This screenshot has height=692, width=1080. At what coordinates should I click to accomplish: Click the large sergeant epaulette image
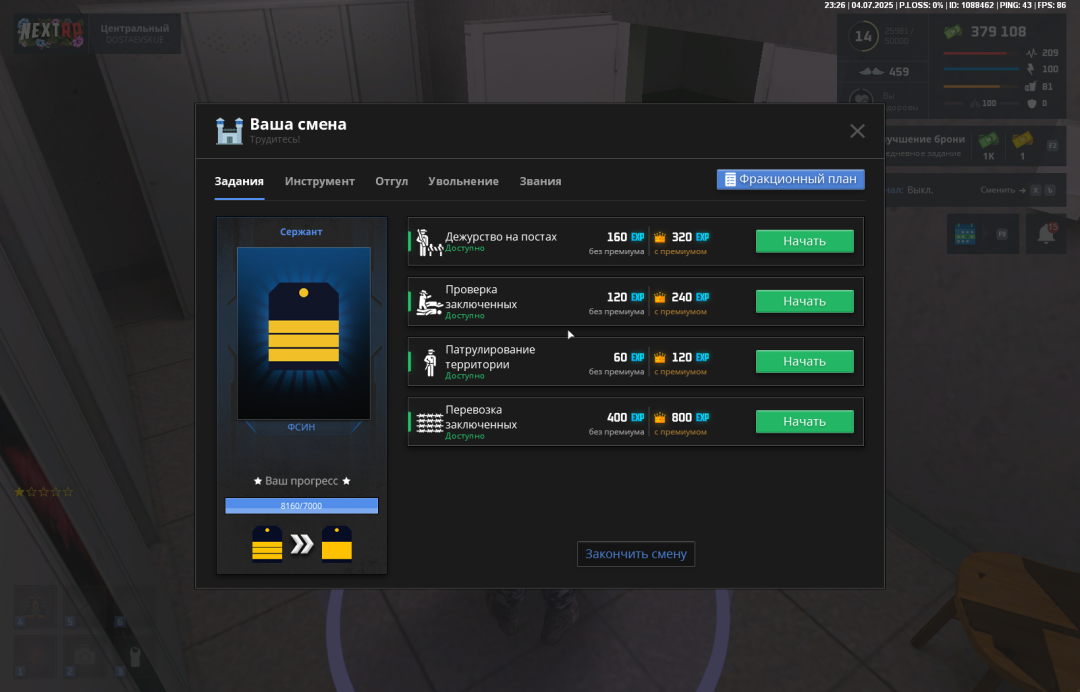(x=304, y=333)
